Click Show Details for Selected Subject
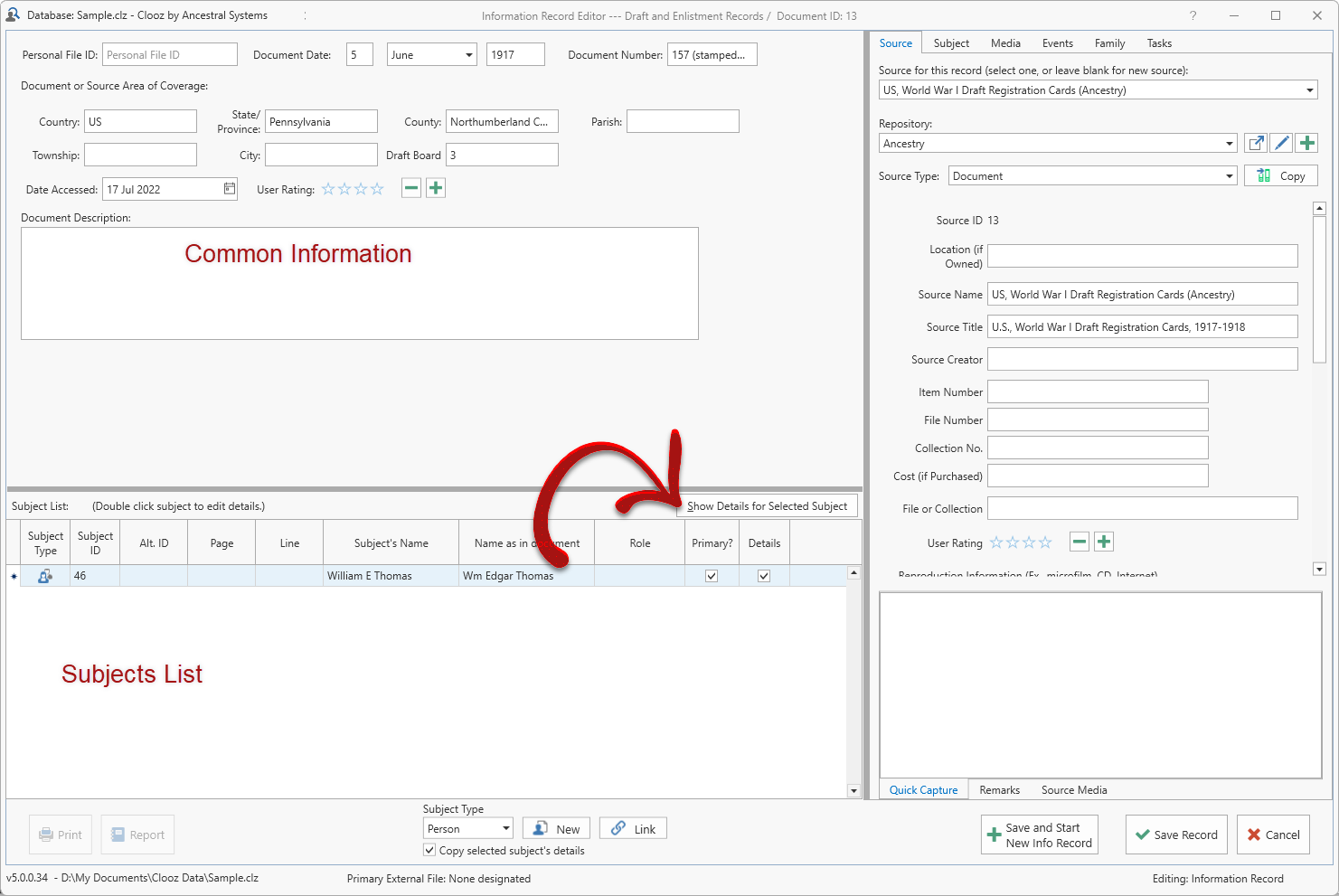Screen dimensions: 1339x896 [x=767, y=506]
